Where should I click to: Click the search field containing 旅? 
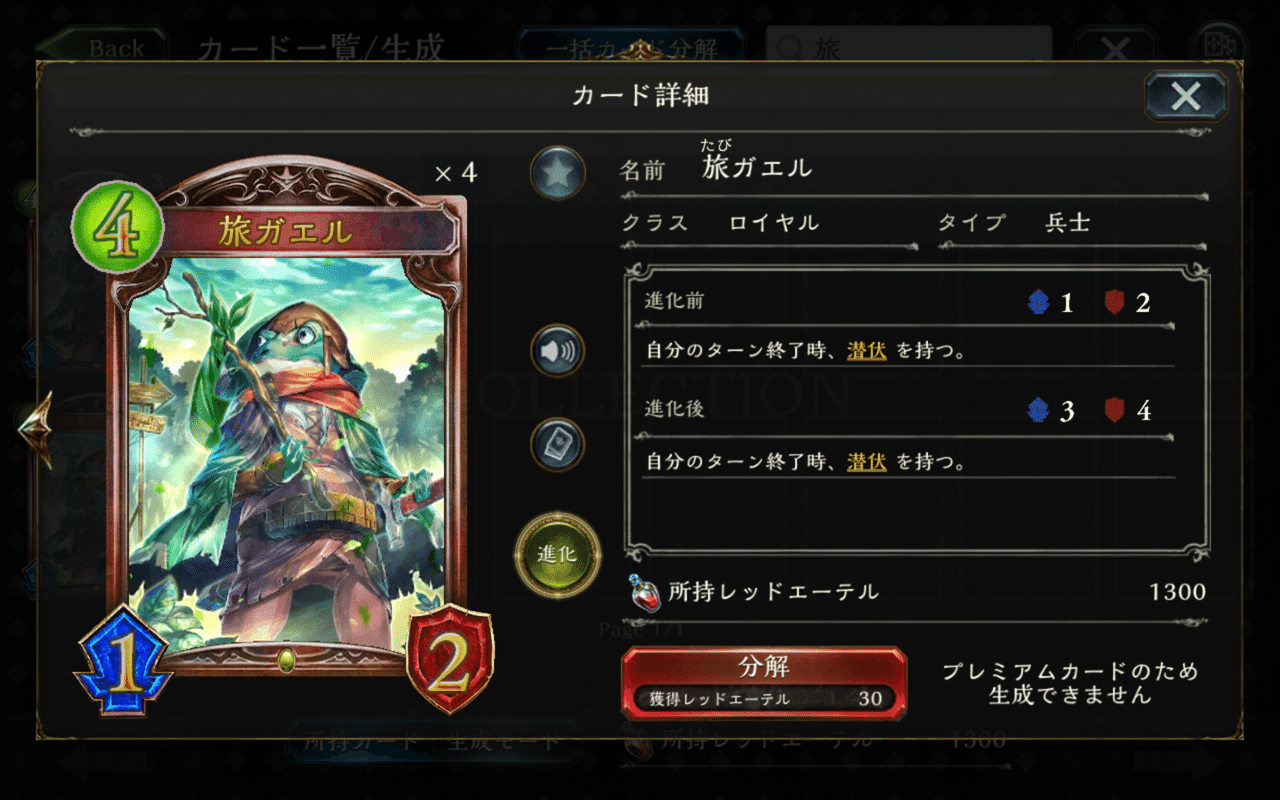909,47
